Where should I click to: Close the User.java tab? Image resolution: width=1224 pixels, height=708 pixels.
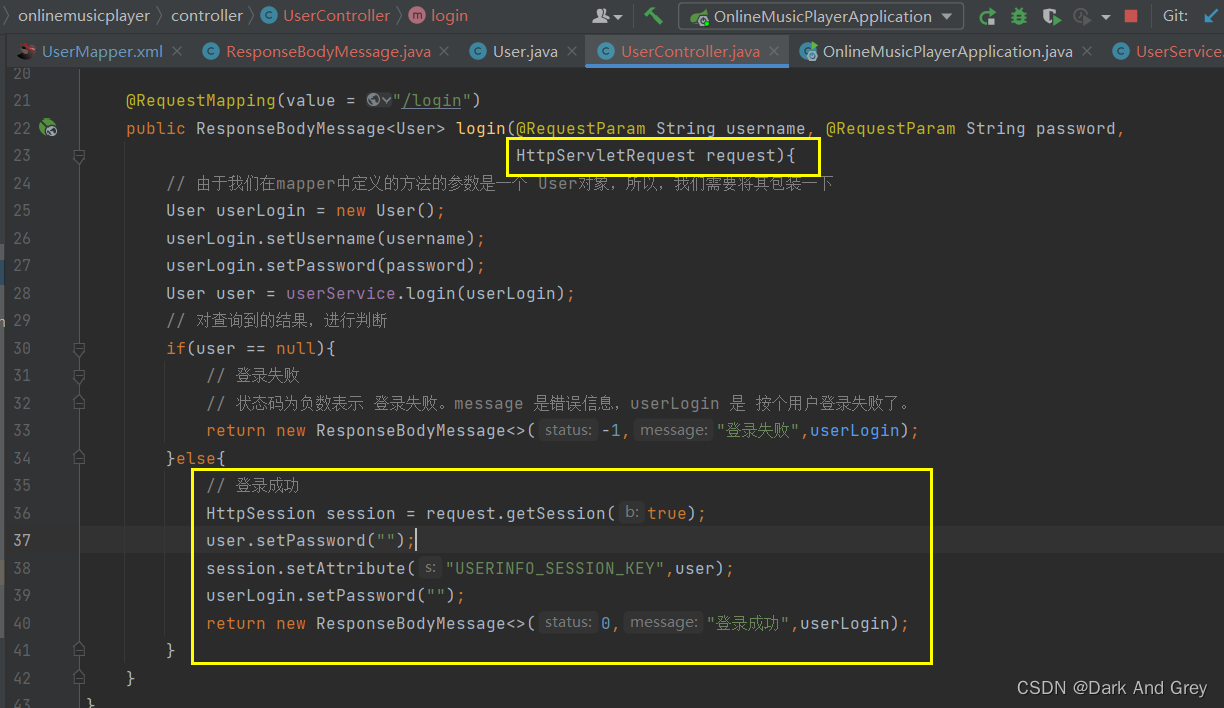pyautogui.click(x=573, y=51)
